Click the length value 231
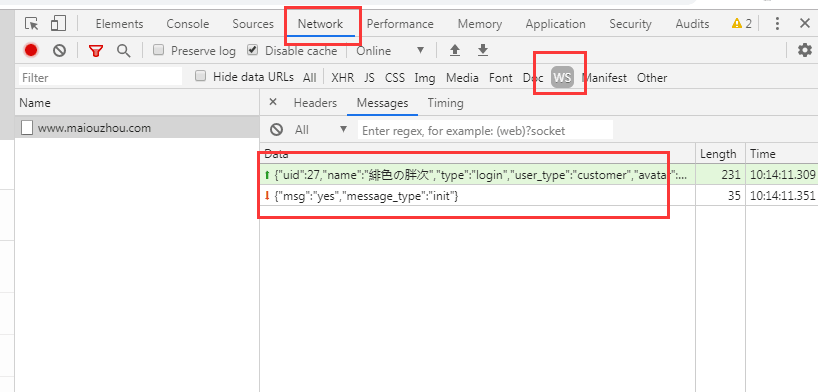Screen dimensions: 818x392 click(x=731, y=175)
